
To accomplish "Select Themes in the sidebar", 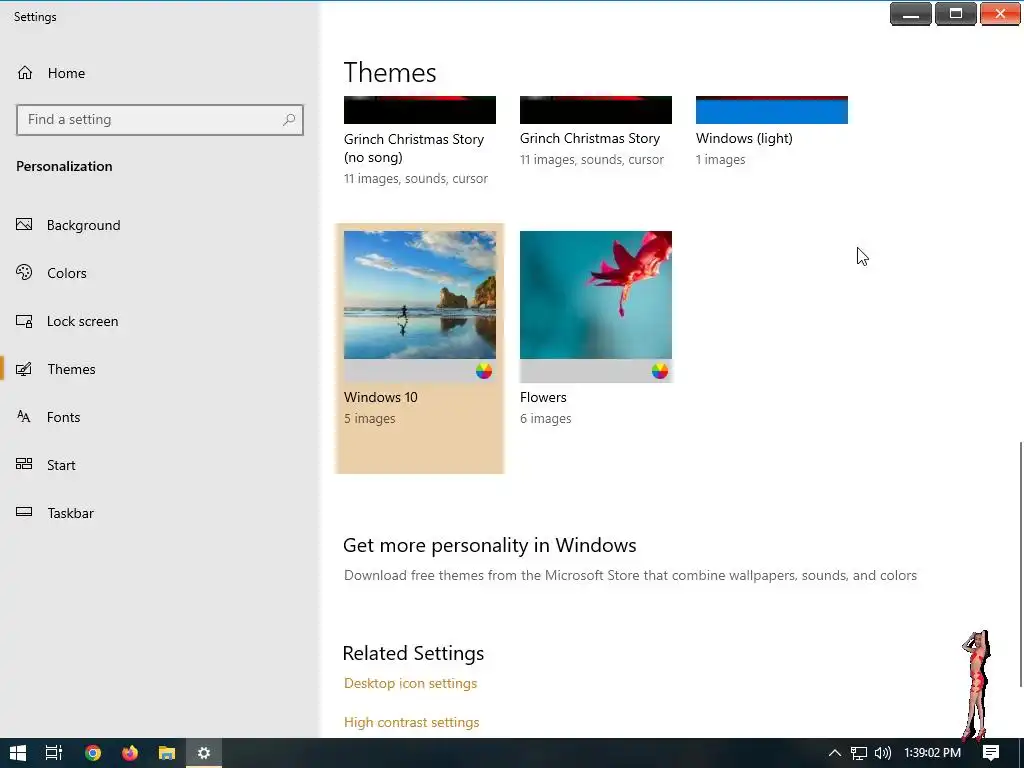I will 71,369.
